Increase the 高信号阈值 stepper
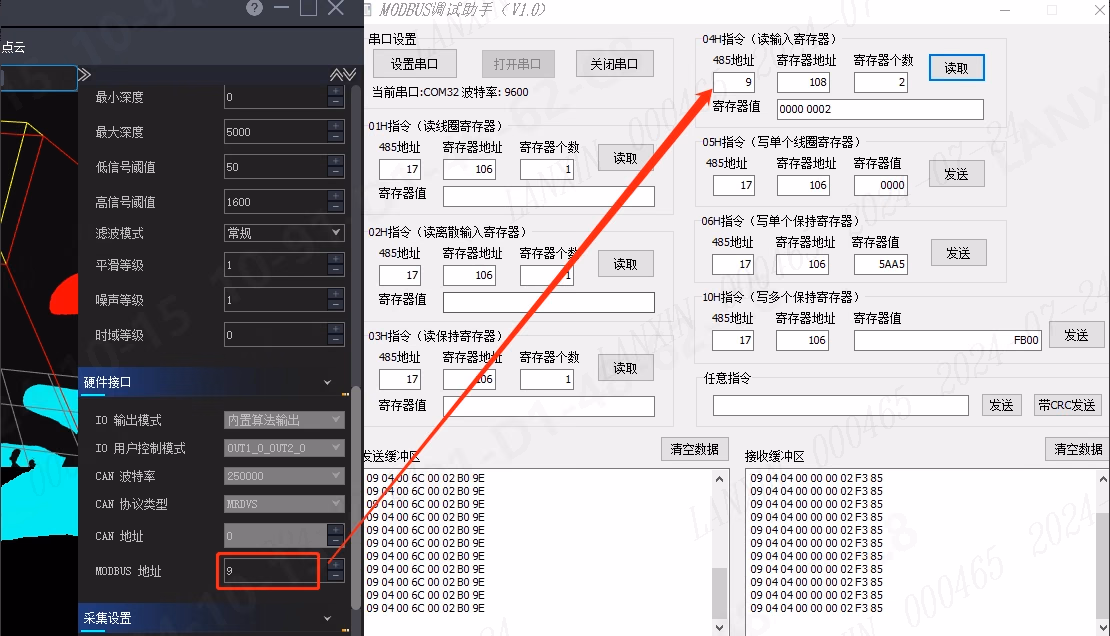The image size is (1110, 636). tap(336, 196)
